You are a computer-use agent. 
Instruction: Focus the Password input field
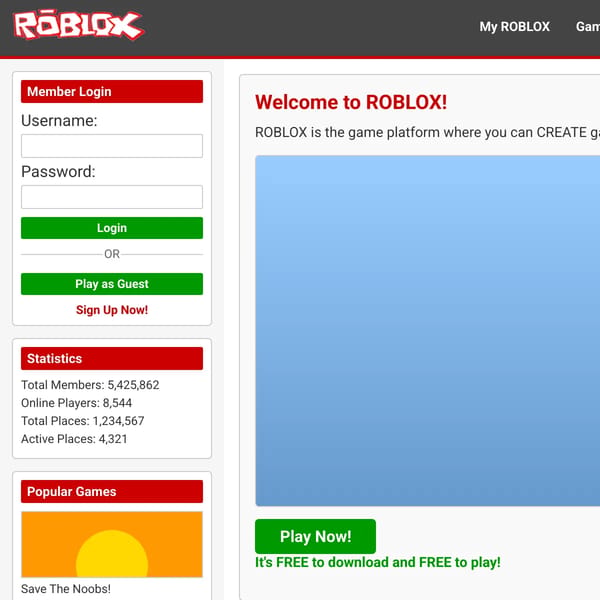[x=112, y=197]
